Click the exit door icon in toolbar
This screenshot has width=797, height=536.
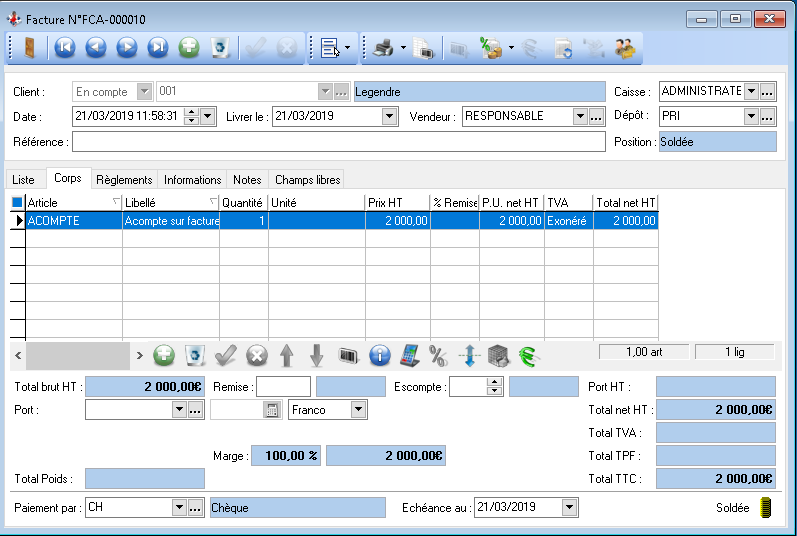pos(28,47)
